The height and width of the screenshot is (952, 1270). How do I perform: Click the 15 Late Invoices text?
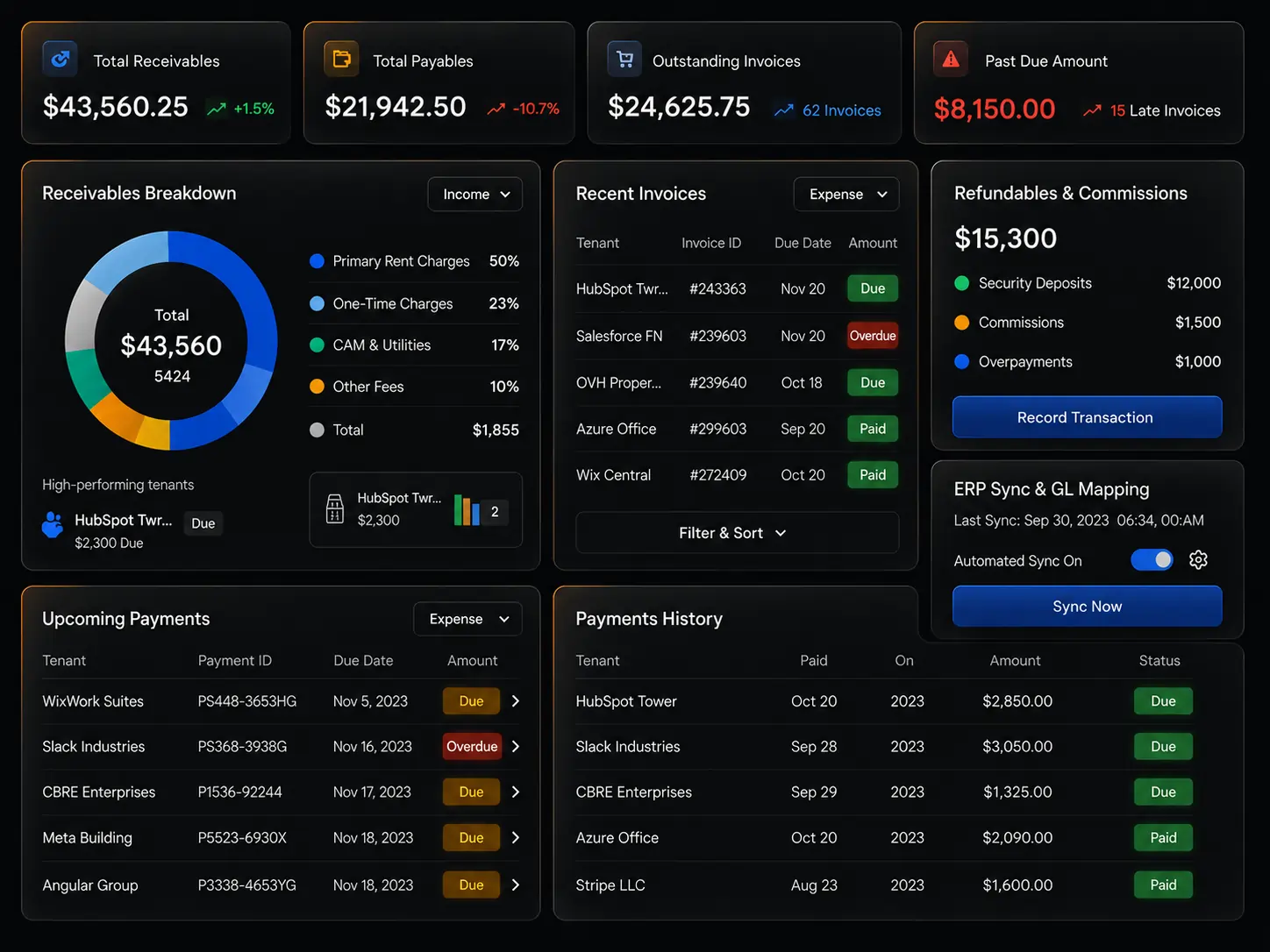click(1166, 110)
